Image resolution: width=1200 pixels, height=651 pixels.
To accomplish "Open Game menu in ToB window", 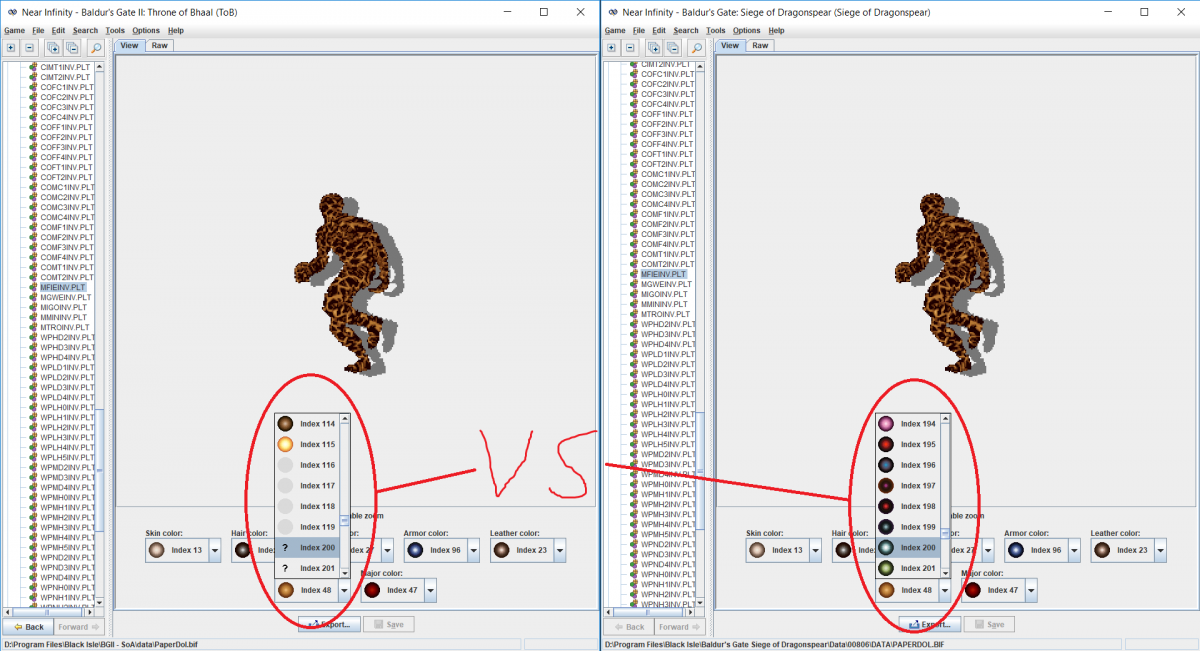I will point(14,30).
